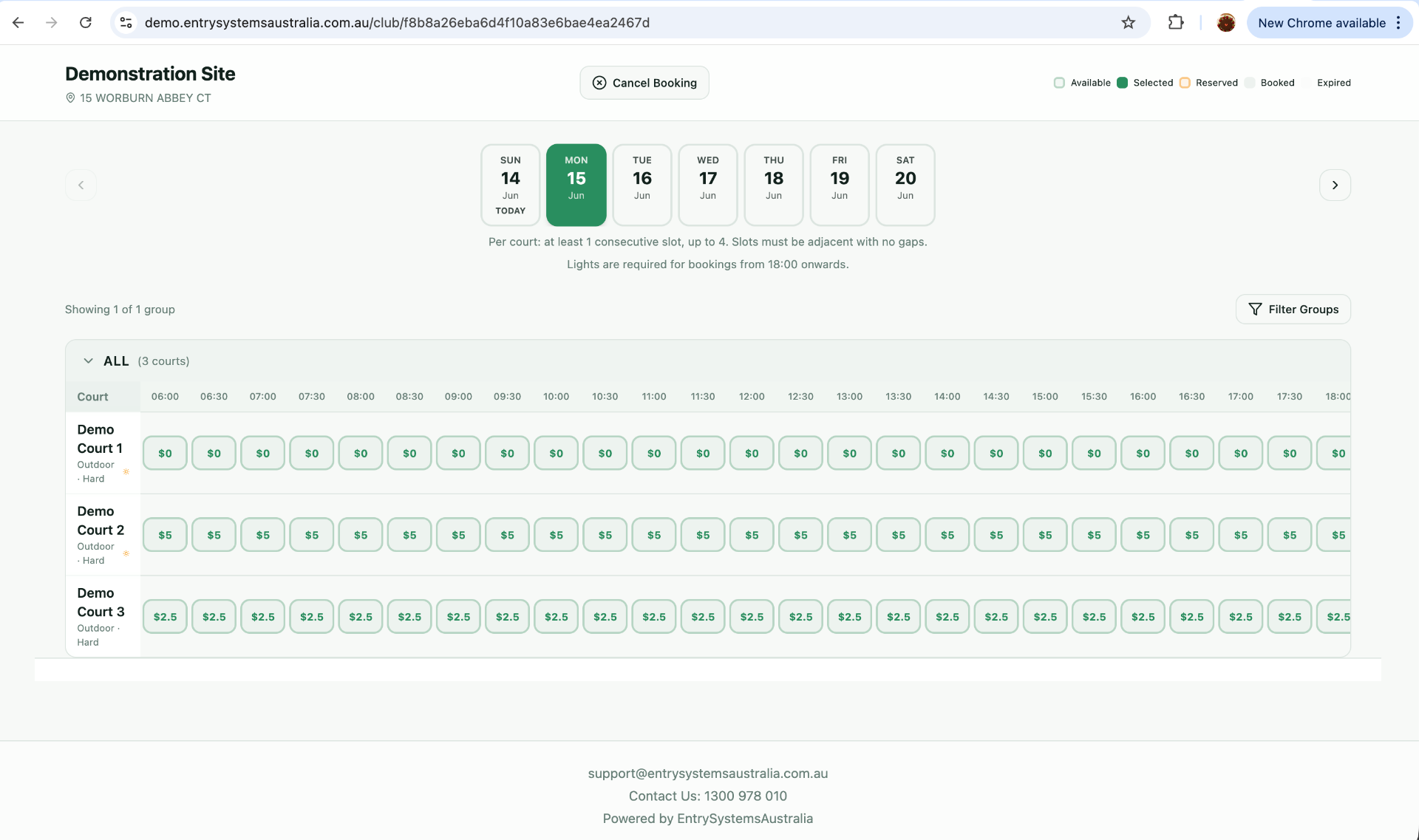This screenshot has height=840, width=1419.
Task: Select Demo Court 1 slot at 08:00
Action: 361,453
